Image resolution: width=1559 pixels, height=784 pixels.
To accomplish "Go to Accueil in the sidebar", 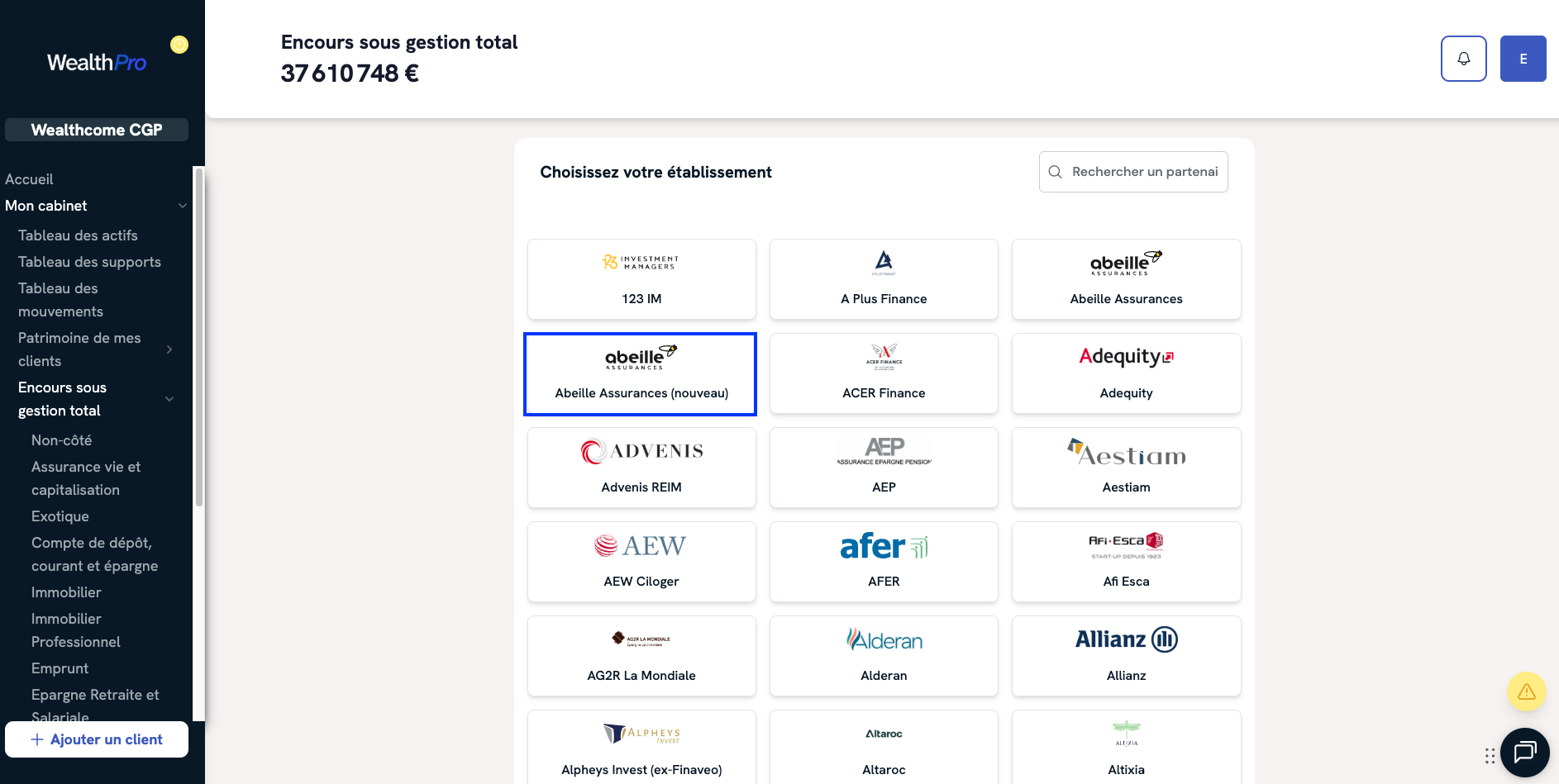I will coord(29,179).
